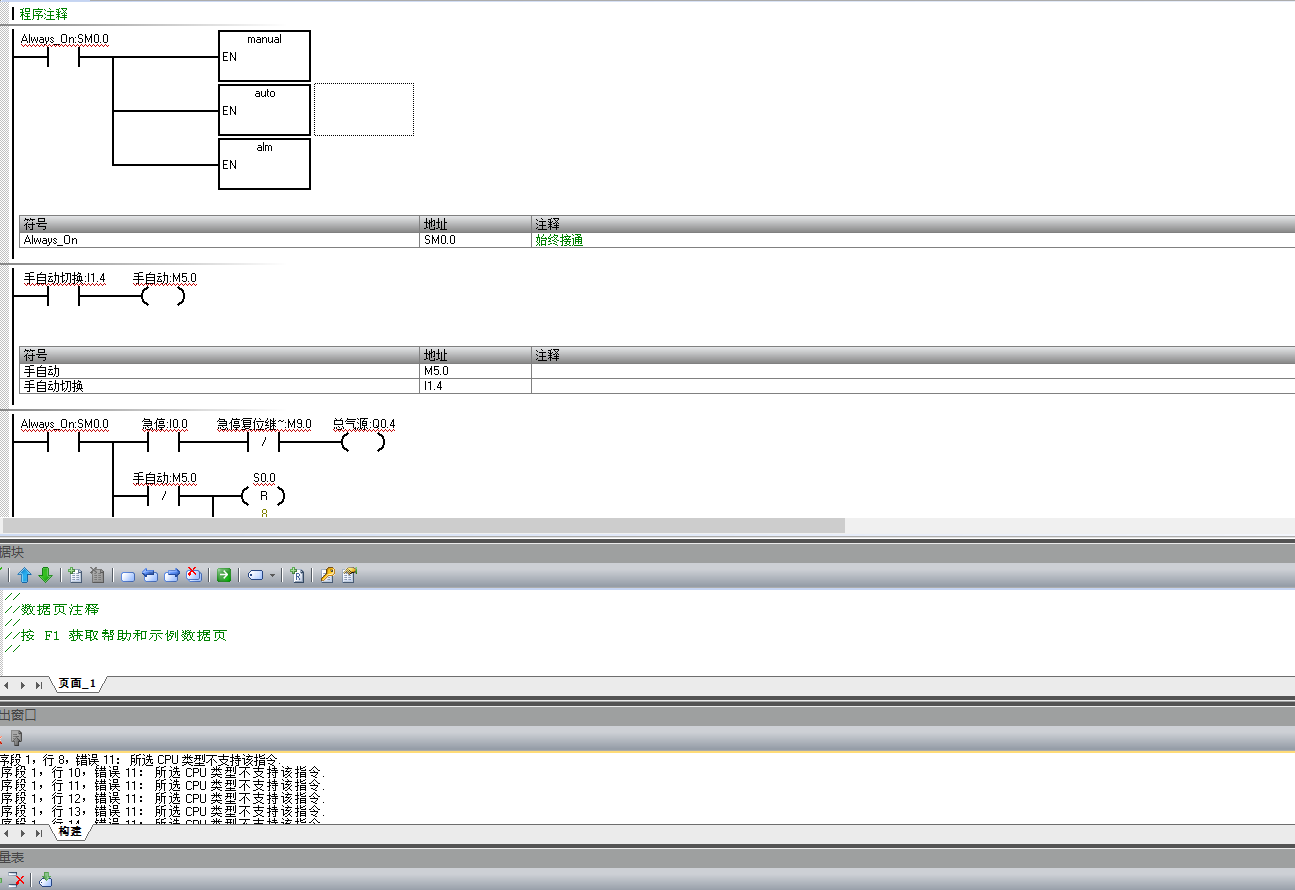1295x890 pixels.
Task: Select the 构建 output tab
Action: click(70, 831)
